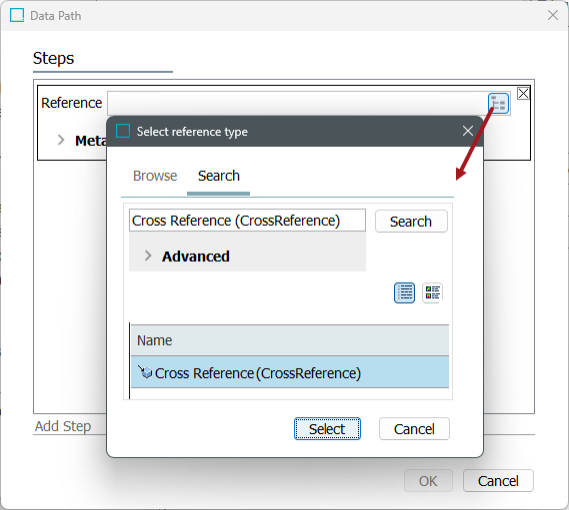Image resolution: width=569 pixels, height=510 pixels.
Task: Confirm with the Select button
Action: [x=327, y=429]
